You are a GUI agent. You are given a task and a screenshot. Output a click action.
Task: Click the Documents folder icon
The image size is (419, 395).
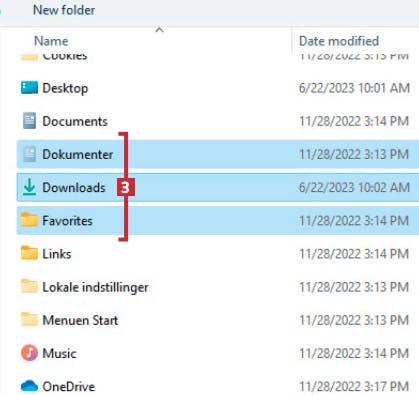tap(29, 121)
